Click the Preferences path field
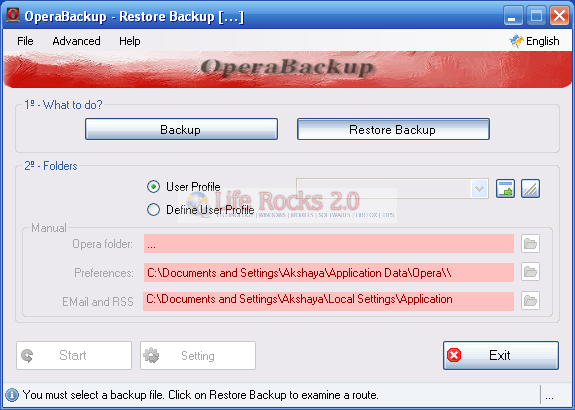The width and height of the screenshot is (575, 410). [x=329, y=272]
